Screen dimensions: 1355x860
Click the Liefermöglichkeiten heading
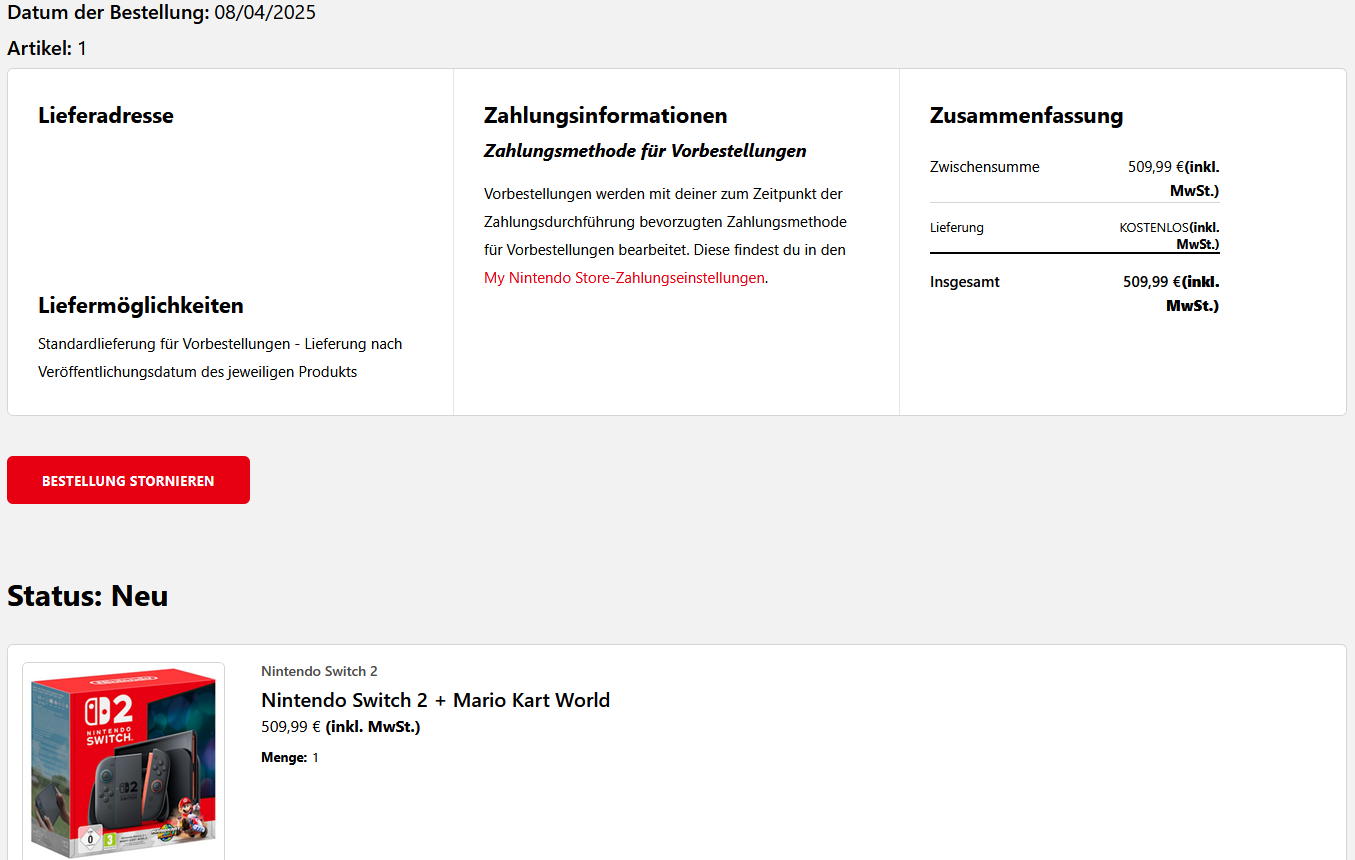pyautogui.click(x=141, y=305)
